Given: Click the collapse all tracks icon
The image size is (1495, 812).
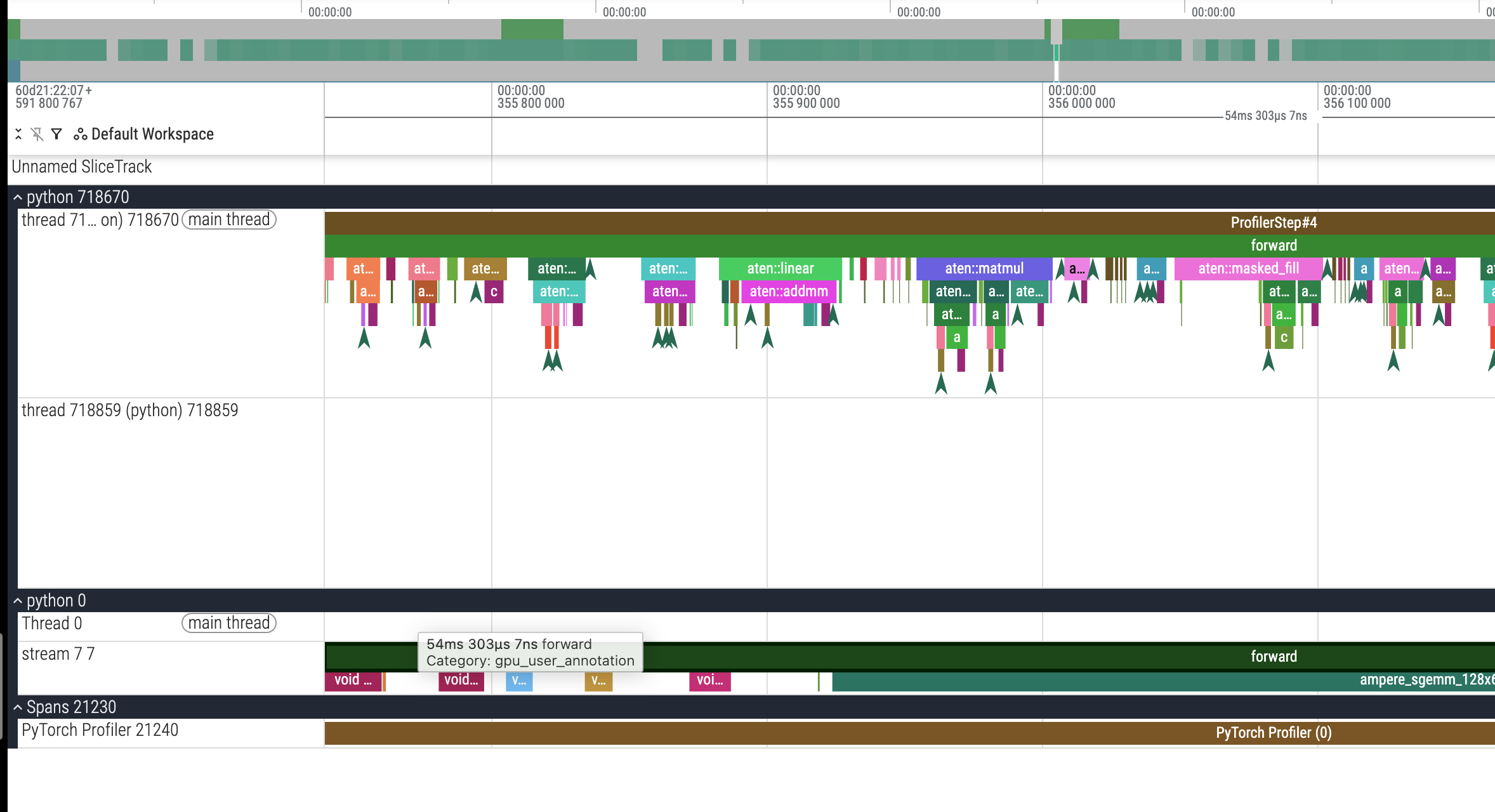Looking at the screenshot, I should click(18, 134).
